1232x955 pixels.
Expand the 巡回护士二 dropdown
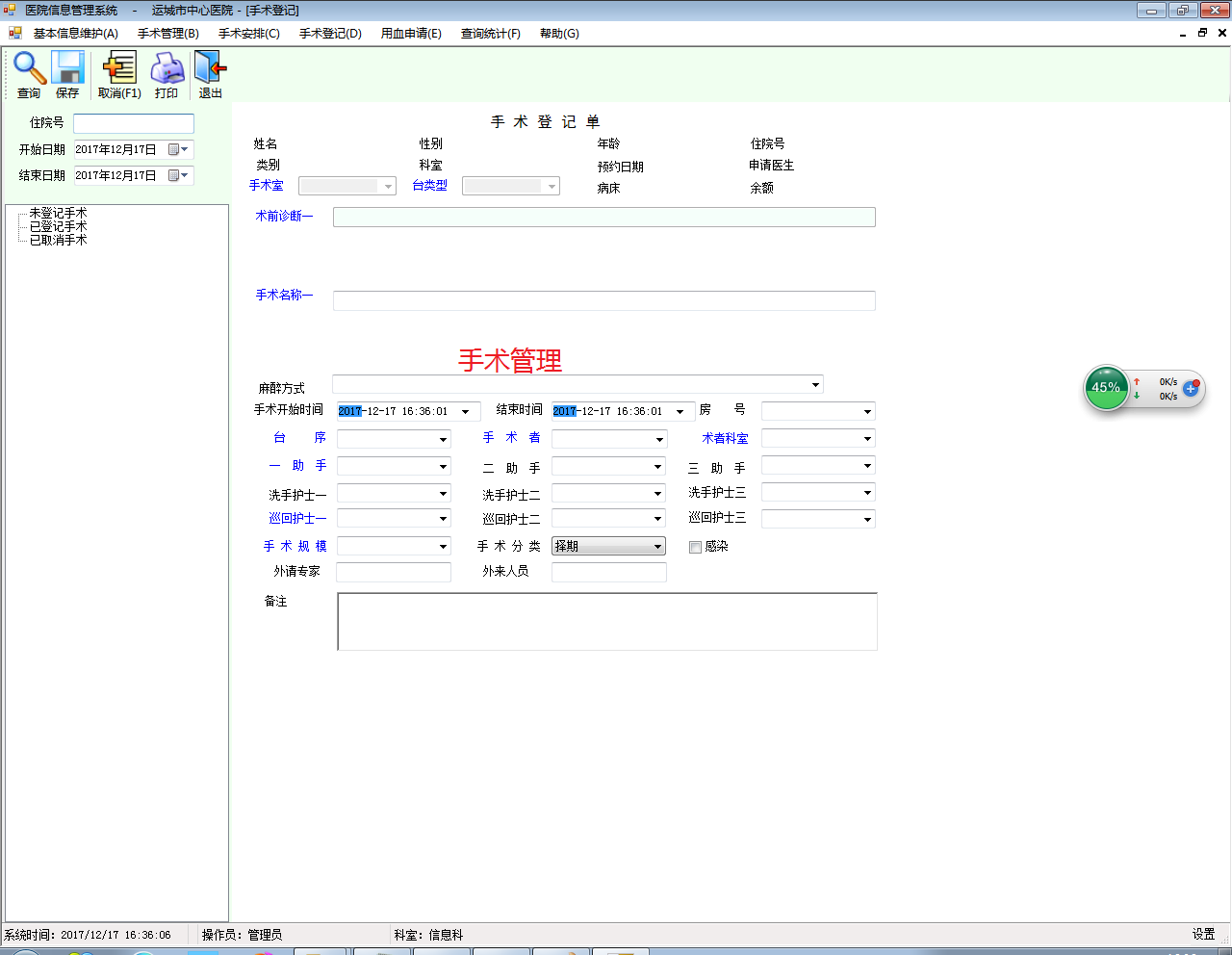(x=658, y=519)
